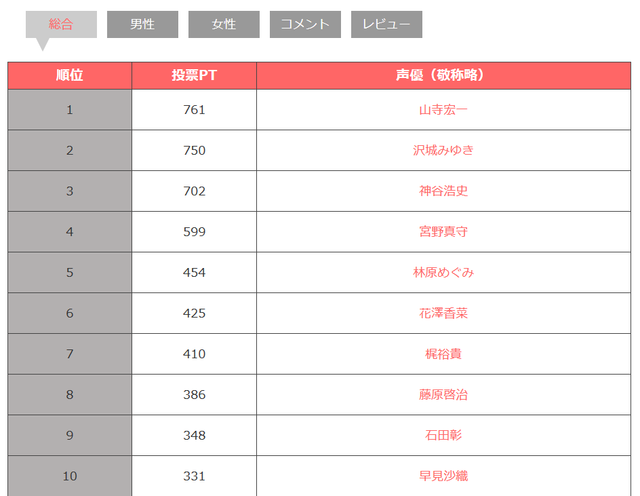
Task: Click 林原めぐみ in the ranking
Action: 443,272
